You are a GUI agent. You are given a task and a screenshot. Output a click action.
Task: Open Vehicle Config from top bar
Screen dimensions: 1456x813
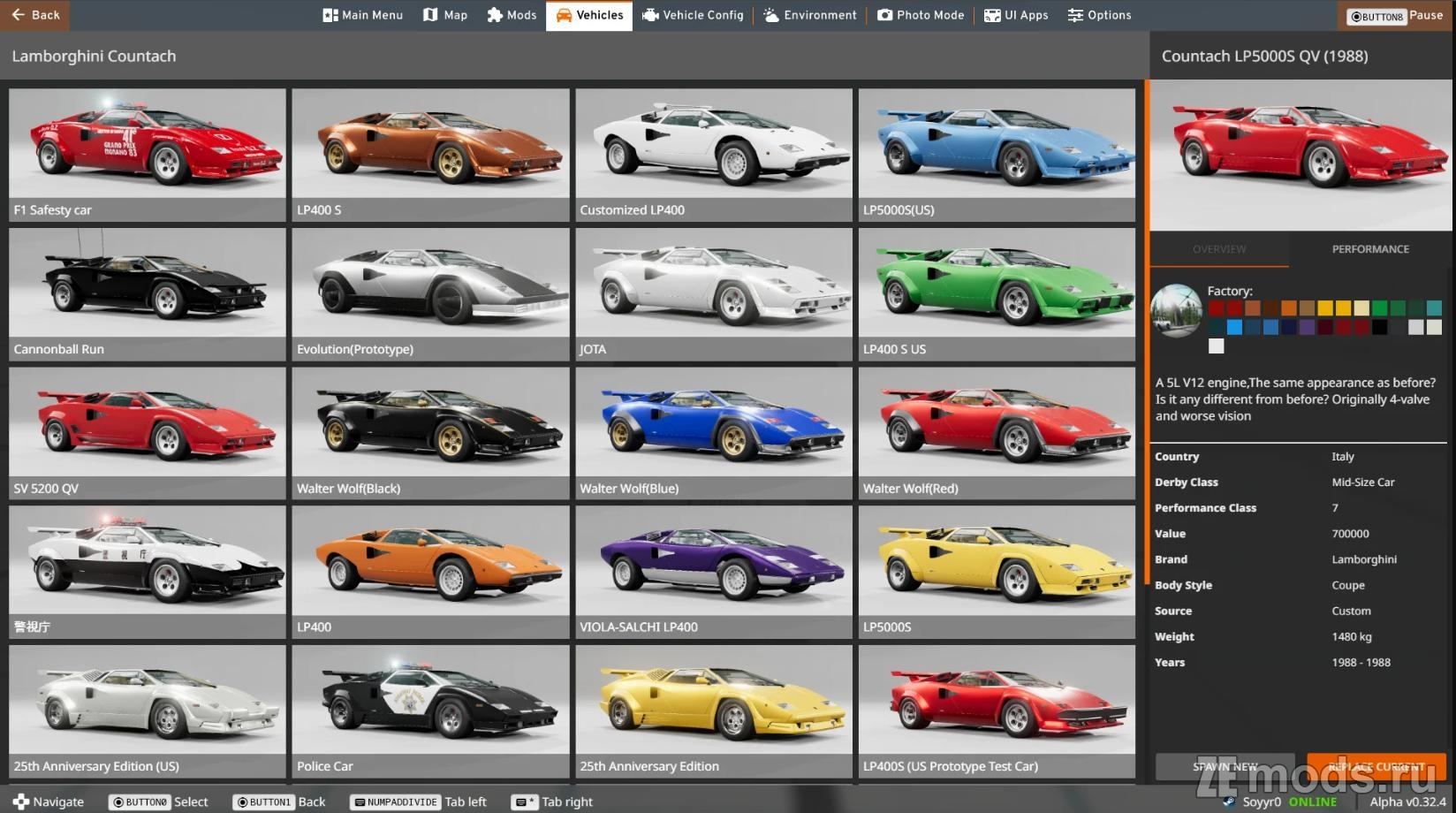pos(693,15)
